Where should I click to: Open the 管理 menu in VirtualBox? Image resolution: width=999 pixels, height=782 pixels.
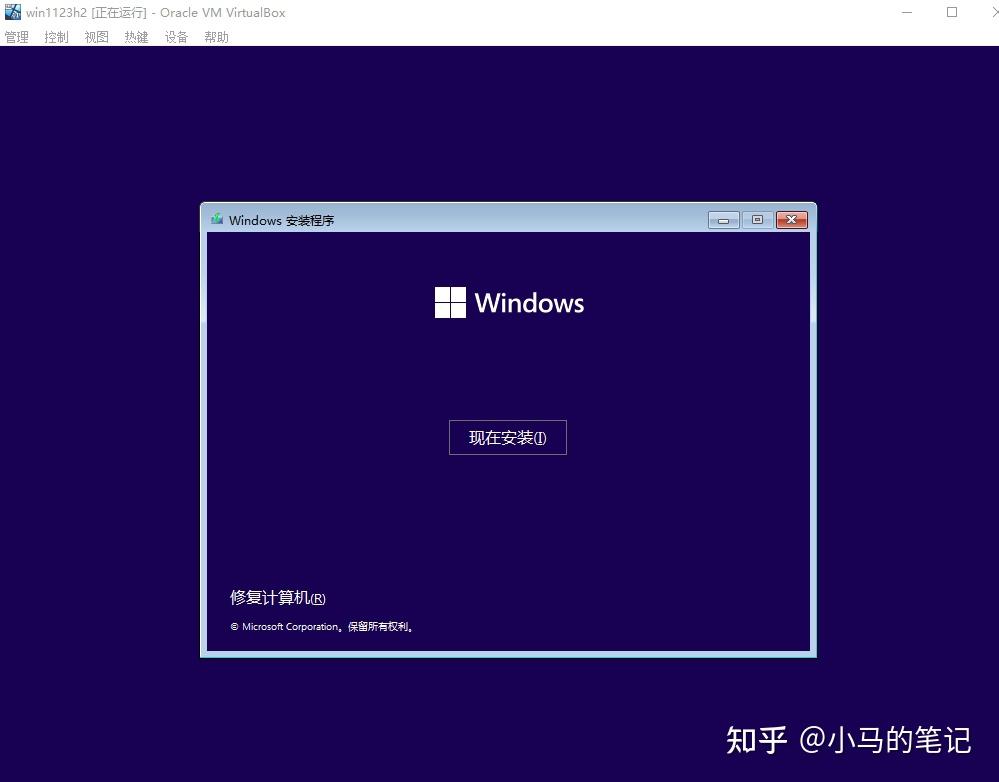[x=16, y=37]
